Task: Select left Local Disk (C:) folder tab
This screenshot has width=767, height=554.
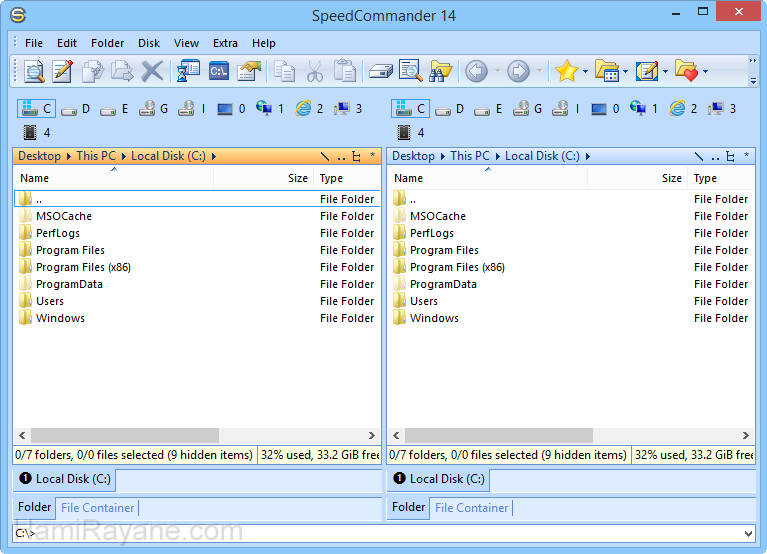Action: 65,479
